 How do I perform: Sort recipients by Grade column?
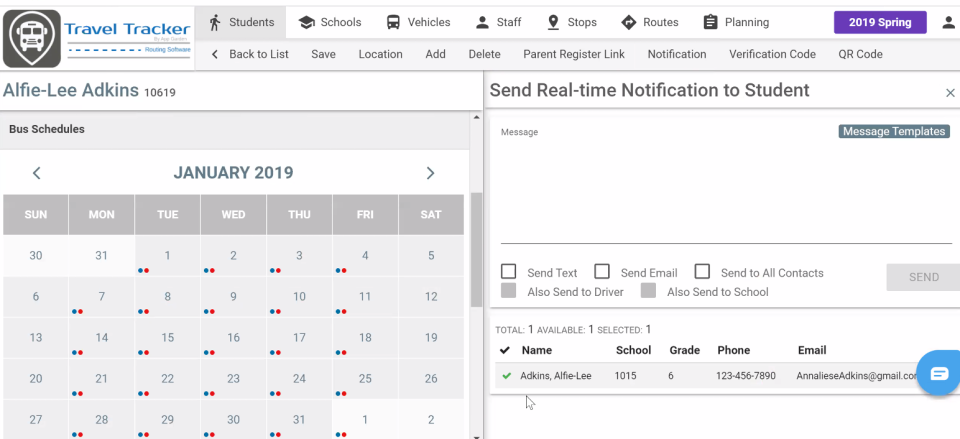[x=684, y=350]
